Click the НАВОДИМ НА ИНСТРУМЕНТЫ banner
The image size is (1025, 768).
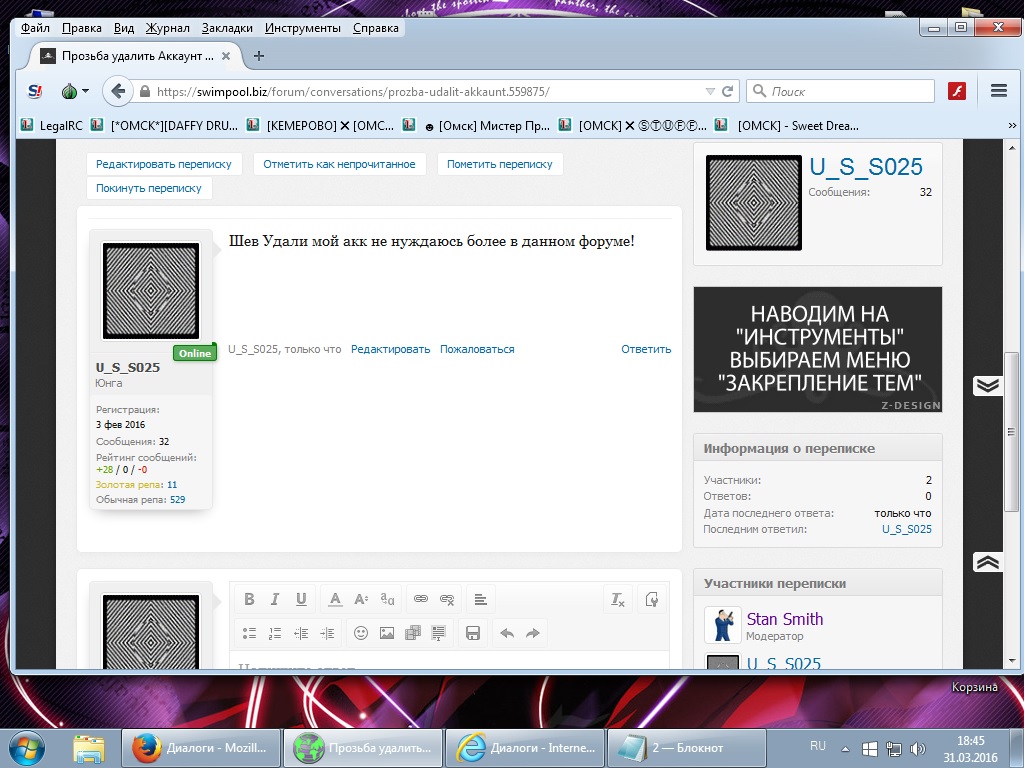point(818,350)
